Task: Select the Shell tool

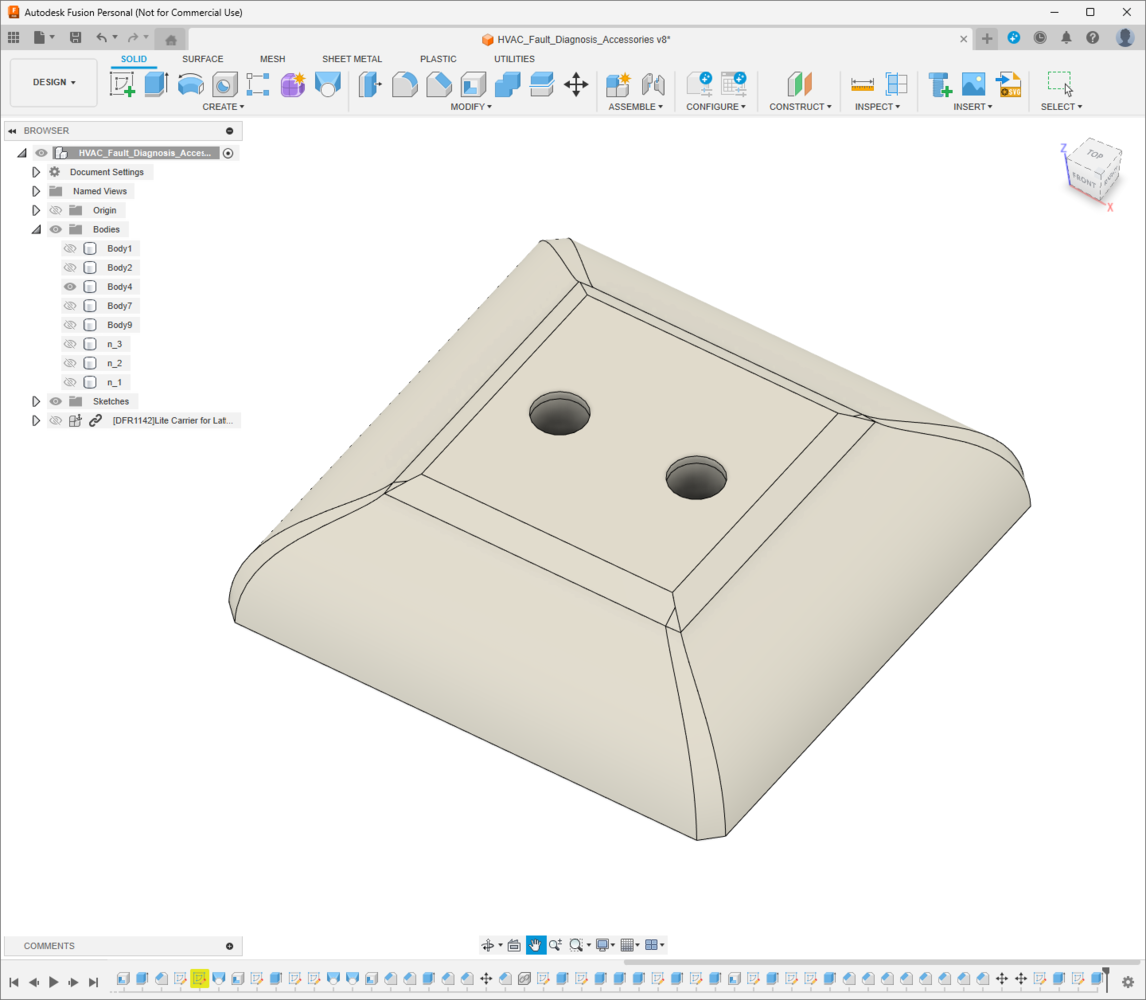Action: pos(473,85)
